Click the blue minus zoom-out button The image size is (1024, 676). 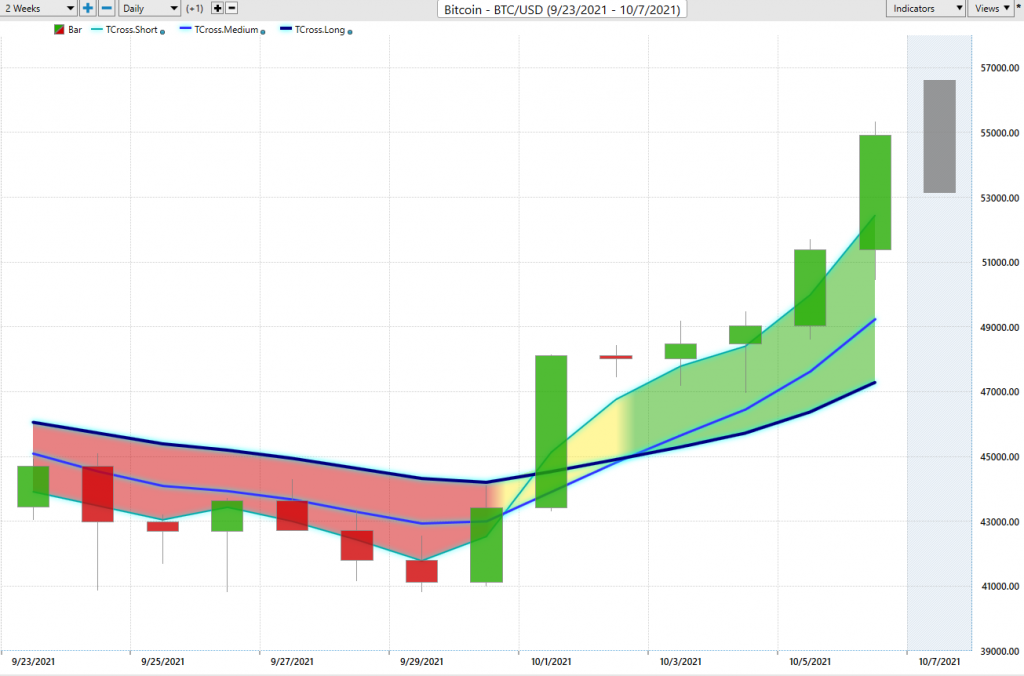pos(107,8)
